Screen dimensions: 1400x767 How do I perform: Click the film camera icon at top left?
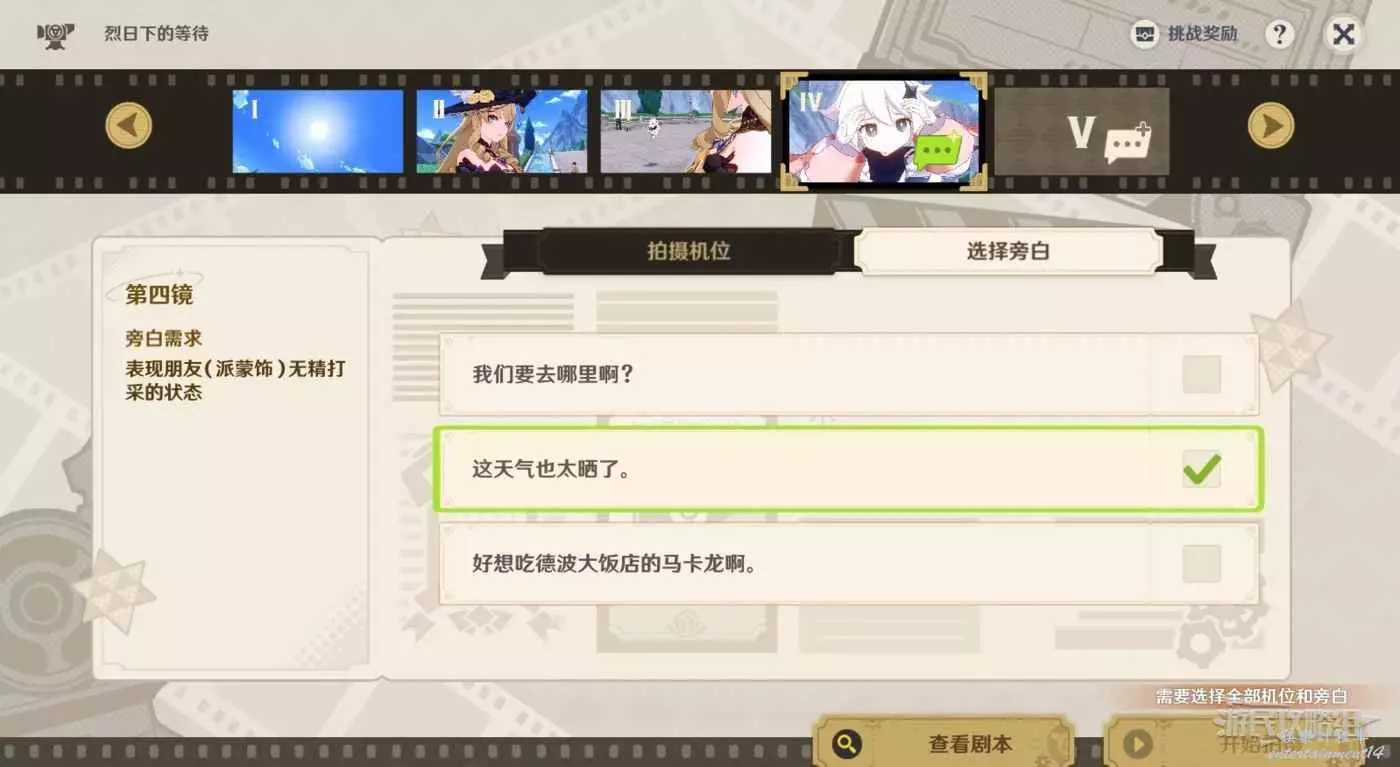(55, 35)
